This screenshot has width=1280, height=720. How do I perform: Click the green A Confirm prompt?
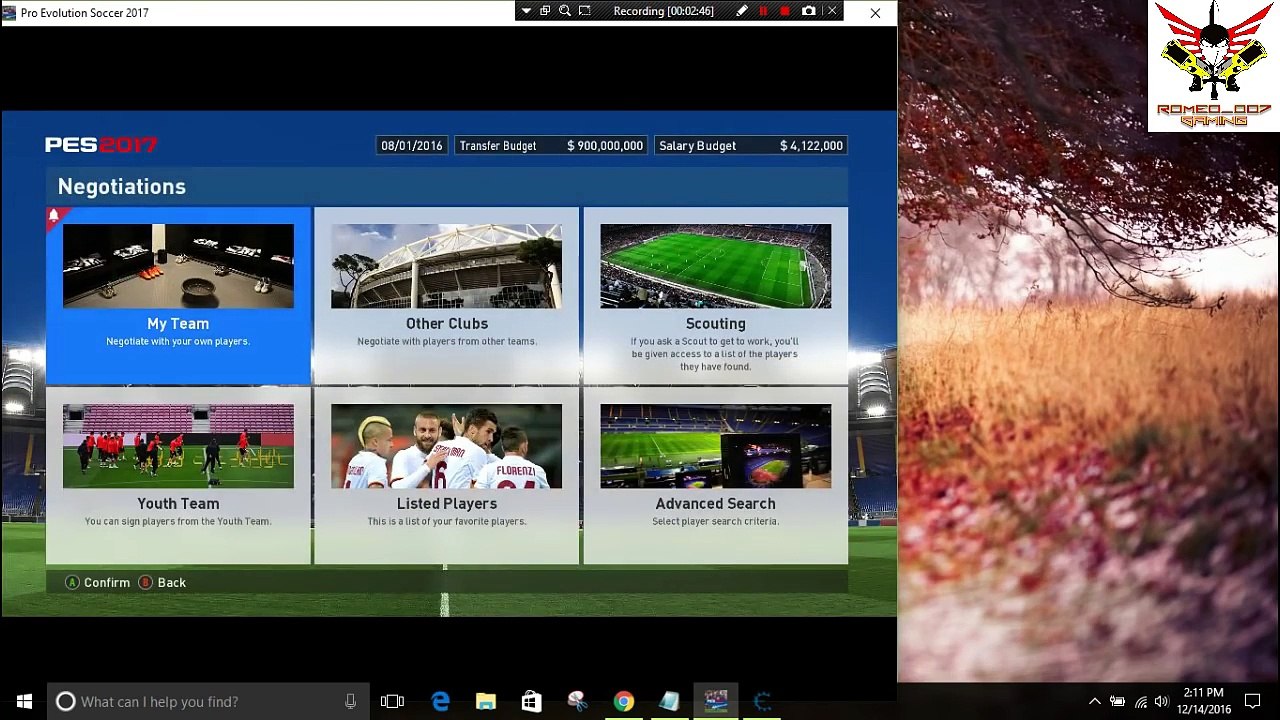[72, 582]
